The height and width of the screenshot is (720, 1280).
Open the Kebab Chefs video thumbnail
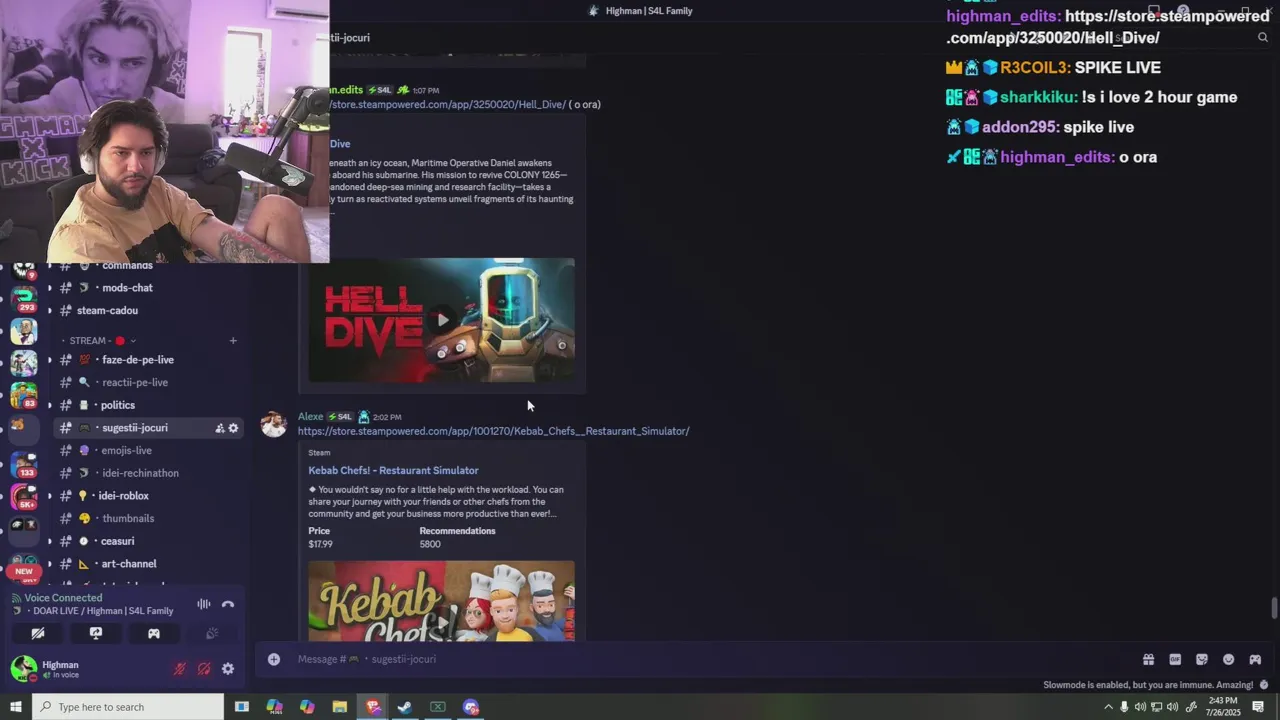click(442, 601)
